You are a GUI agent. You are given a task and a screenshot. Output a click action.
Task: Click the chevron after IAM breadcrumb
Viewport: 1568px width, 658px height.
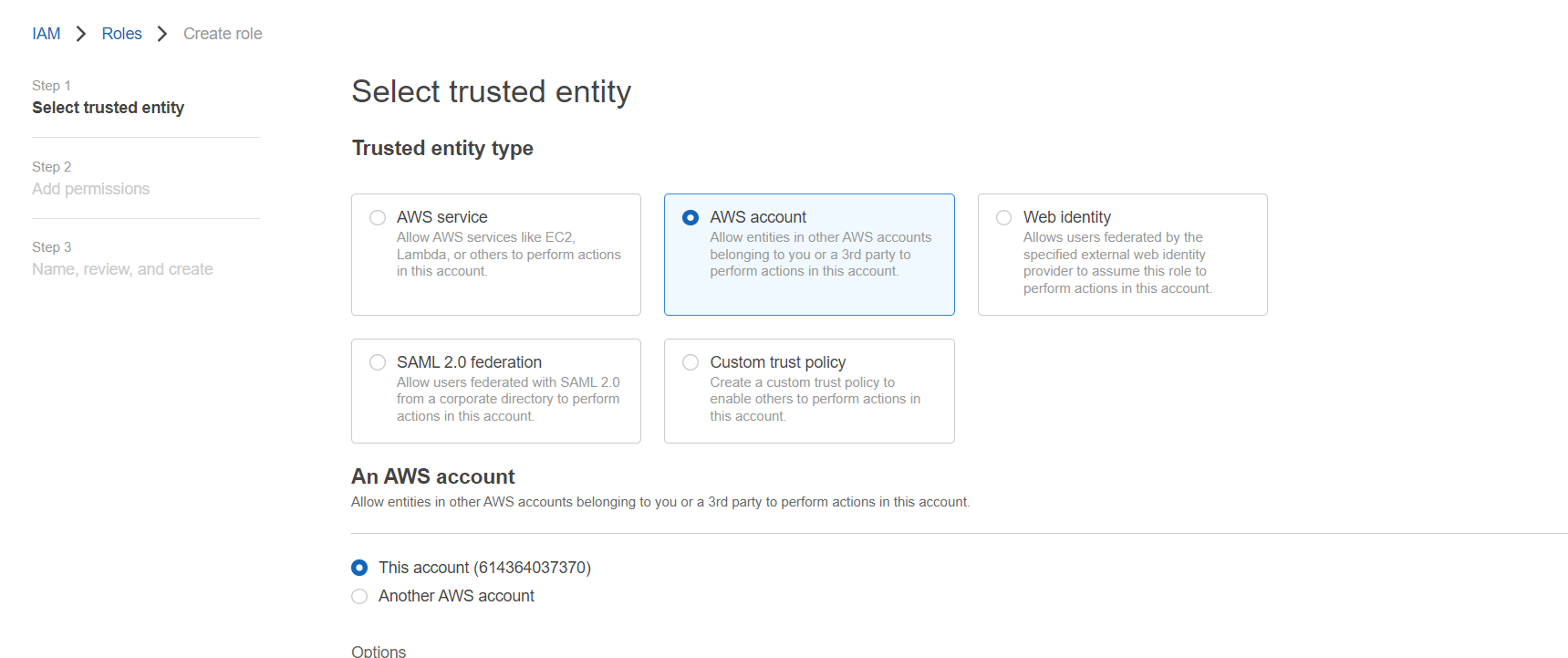tap(81, 34)
